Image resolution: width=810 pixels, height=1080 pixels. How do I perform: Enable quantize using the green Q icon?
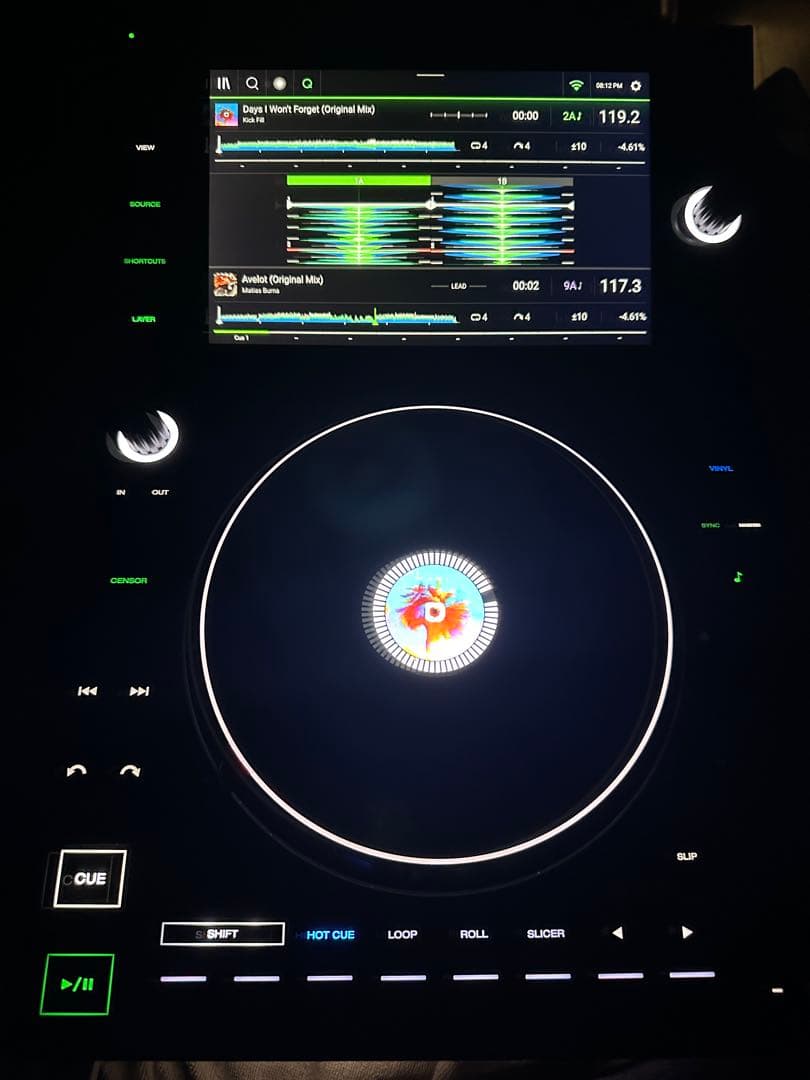[x=307, y=83]
